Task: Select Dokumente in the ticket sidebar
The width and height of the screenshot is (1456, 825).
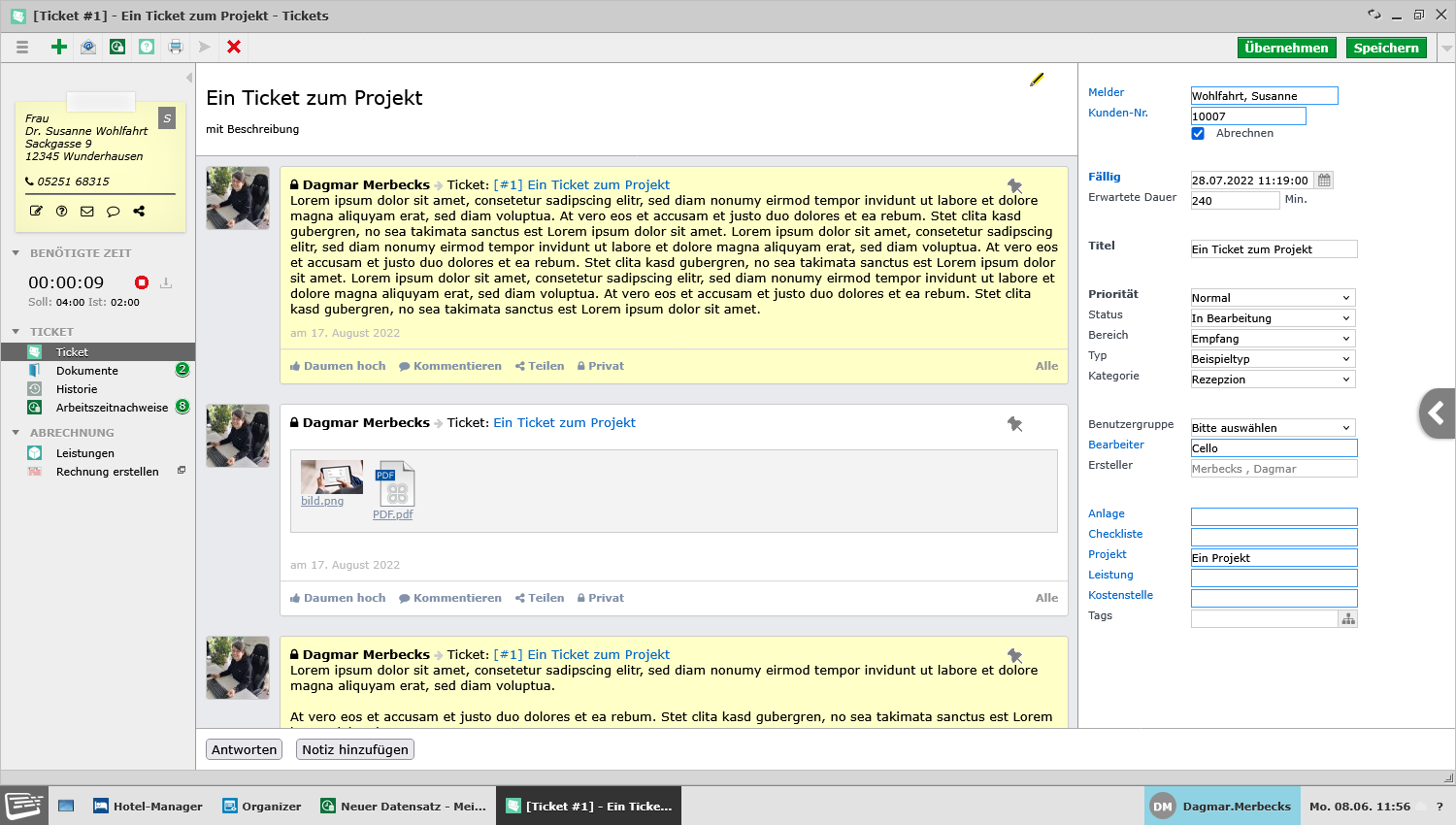Action: (x=86, y=371)
